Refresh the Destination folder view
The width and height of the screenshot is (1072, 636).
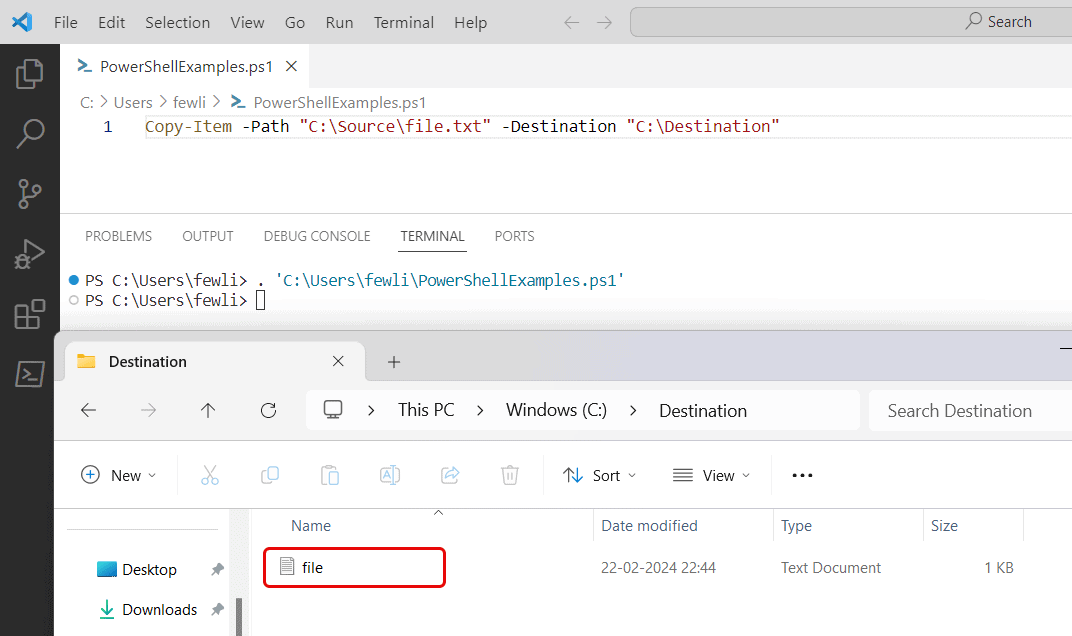click(268, 410)
